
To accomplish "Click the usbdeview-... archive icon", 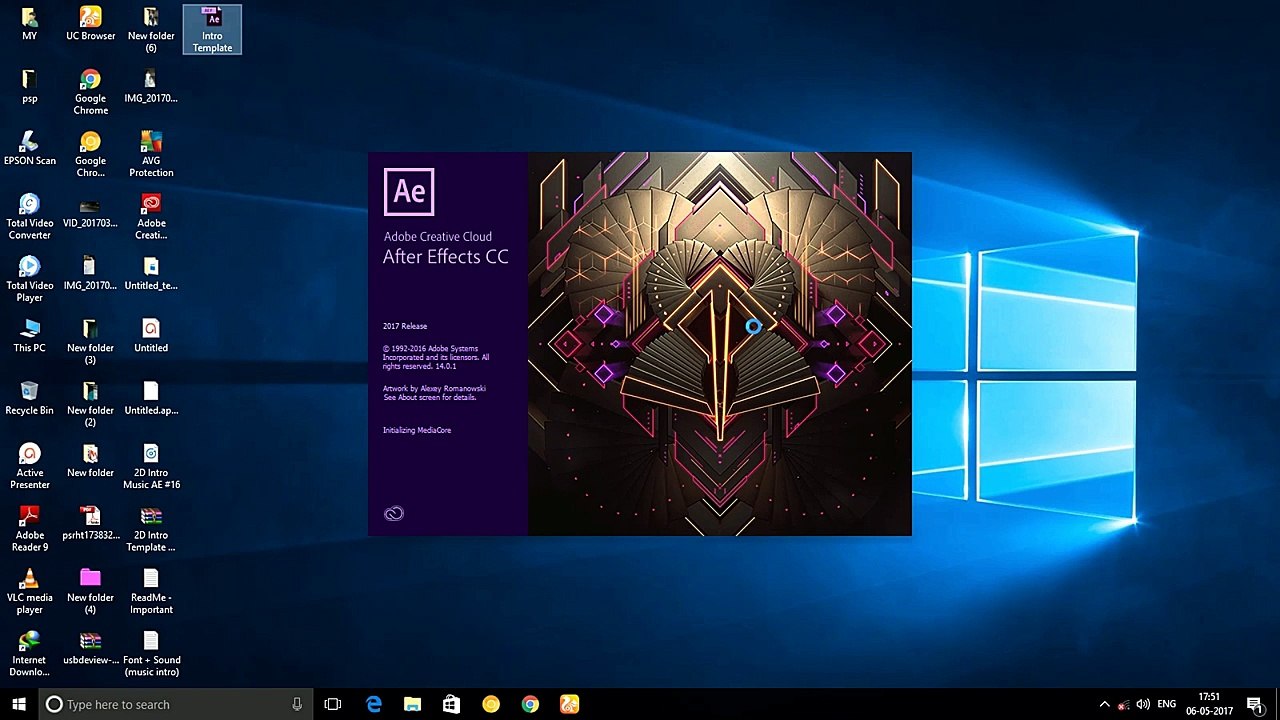I will [x=90, y=647].
